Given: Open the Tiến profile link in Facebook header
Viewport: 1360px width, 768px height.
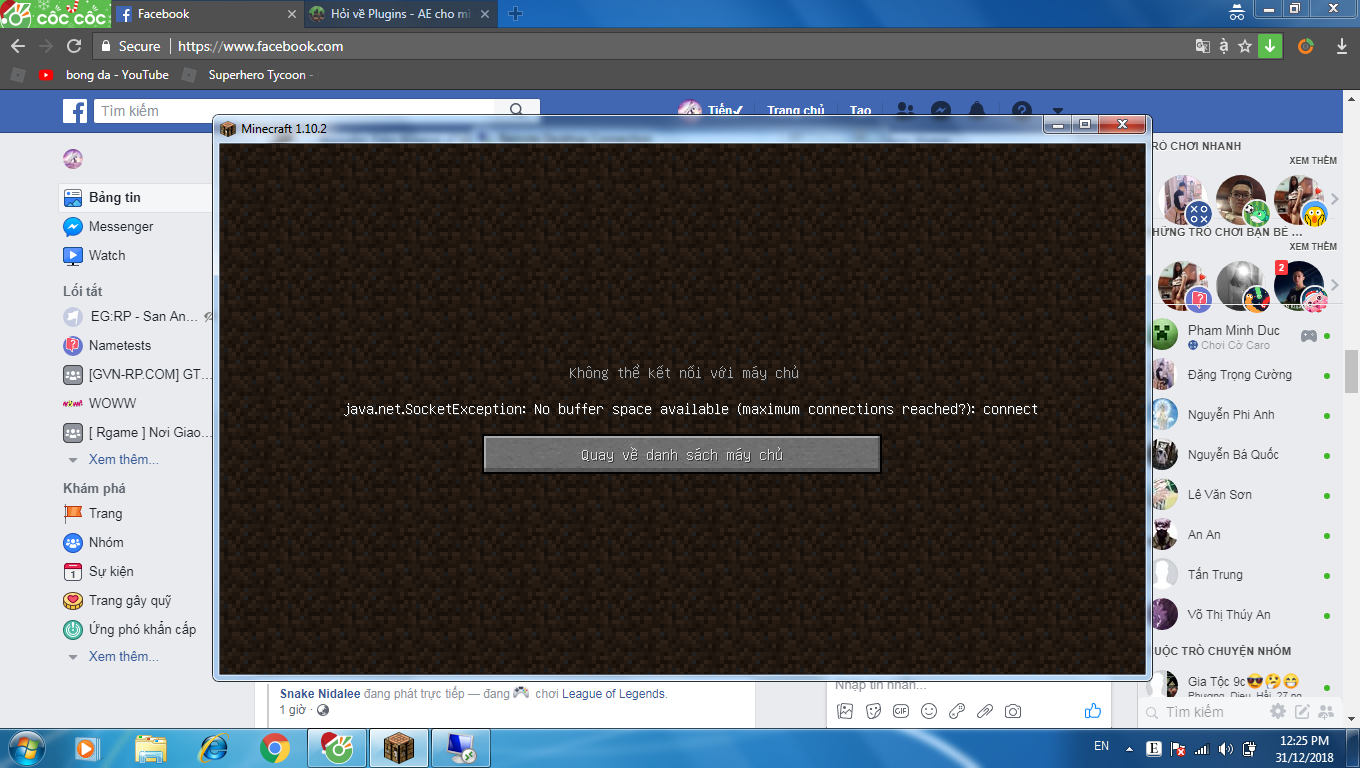Looking at the screenshot, I should tap(710, 111).
